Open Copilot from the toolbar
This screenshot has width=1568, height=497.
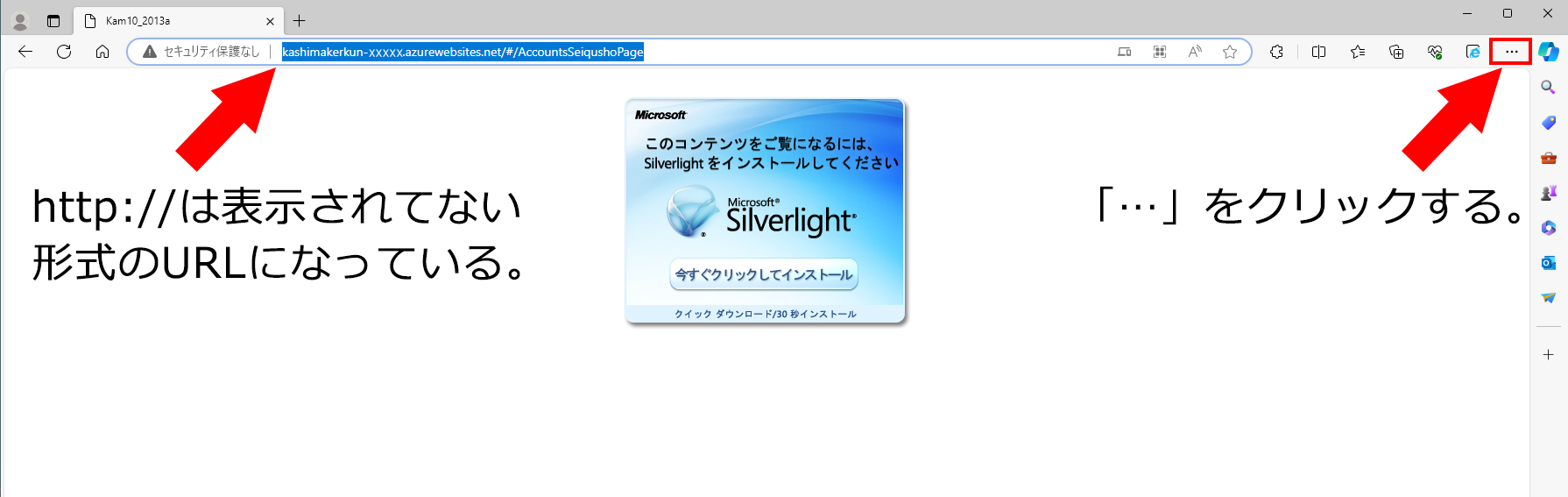click(1549, 52)
